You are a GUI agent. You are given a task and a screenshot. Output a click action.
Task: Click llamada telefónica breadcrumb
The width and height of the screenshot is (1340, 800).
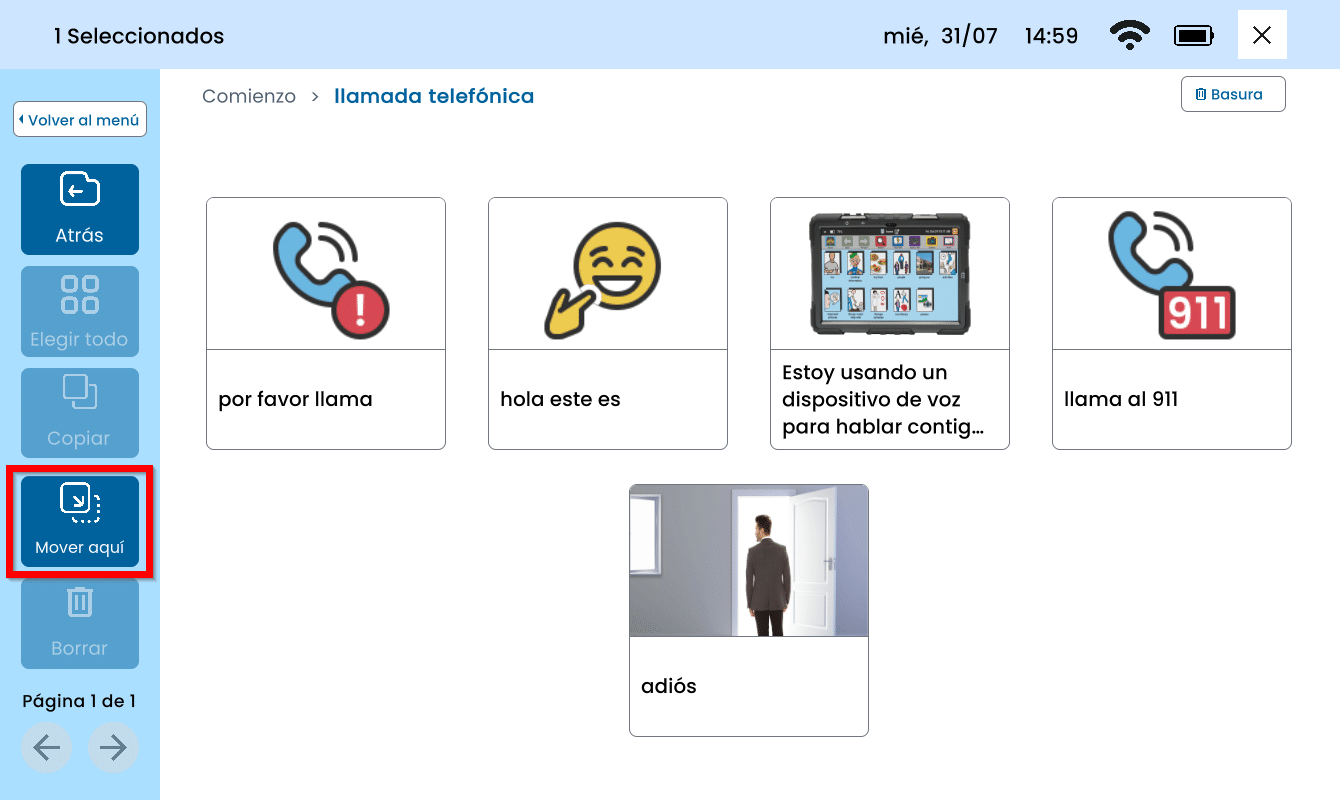click(434, 96)
